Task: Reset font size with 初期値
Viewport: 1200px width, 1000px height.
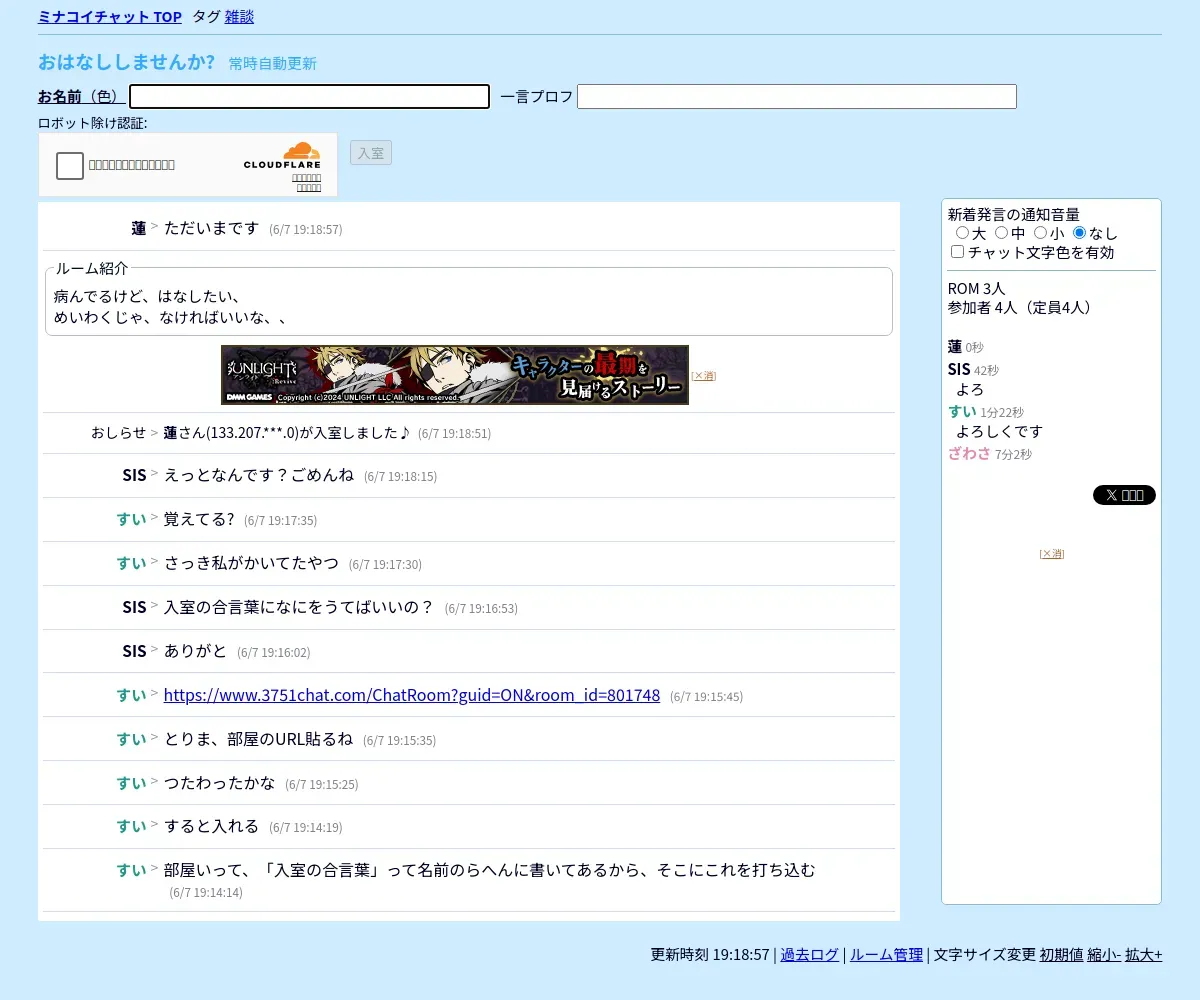Action: 1061,955
